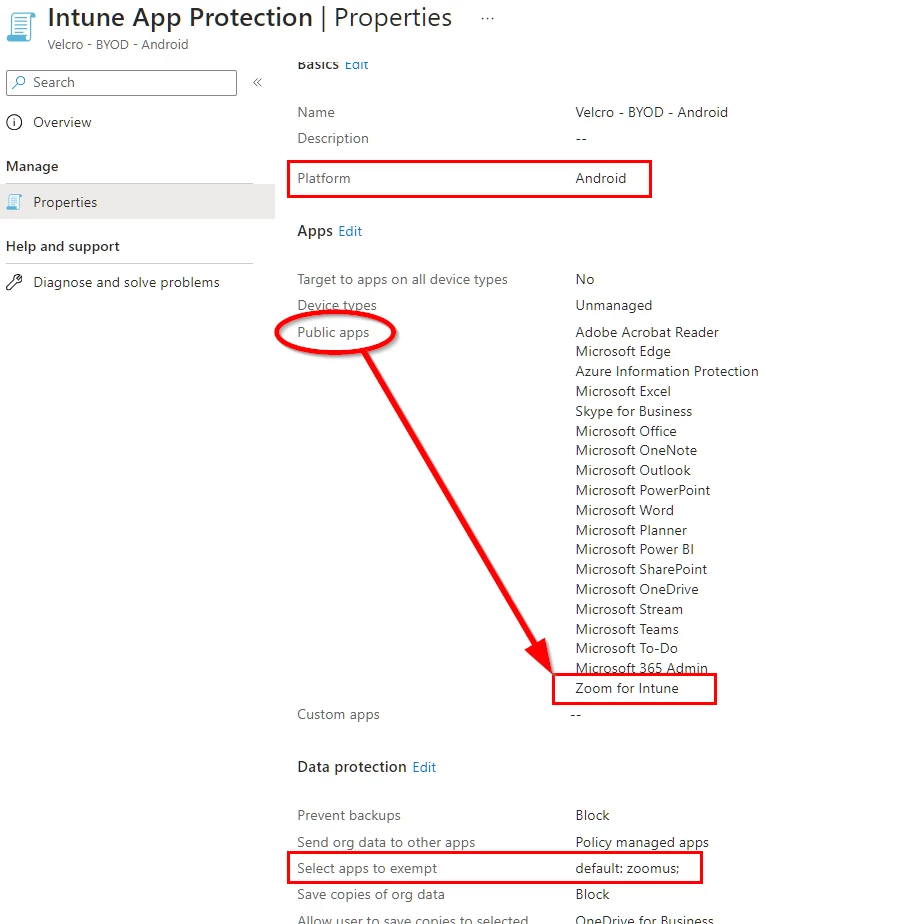Click Microsoft Power BI entry
905x924 pixels.
(635, 549)
